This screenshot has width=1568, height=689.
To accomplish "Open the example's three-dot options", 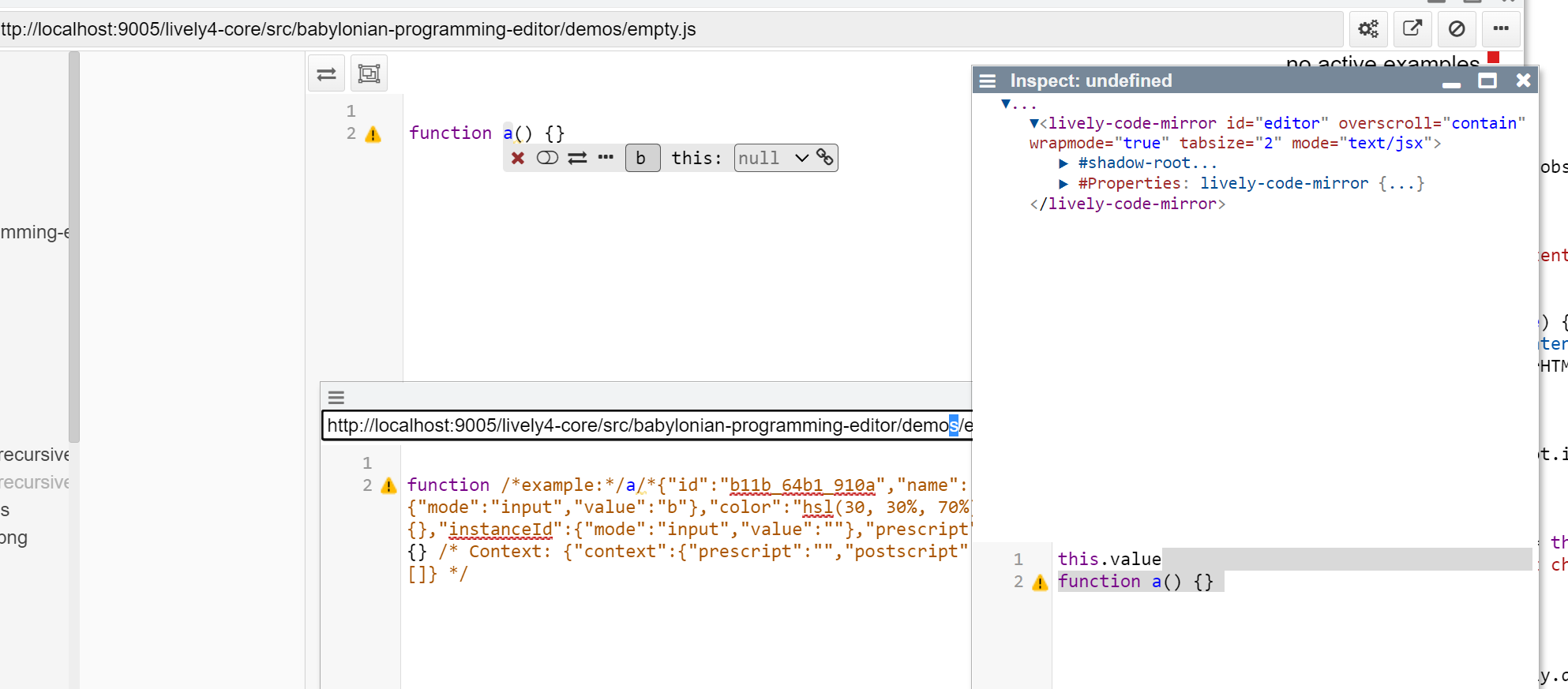I will point(606,157).
